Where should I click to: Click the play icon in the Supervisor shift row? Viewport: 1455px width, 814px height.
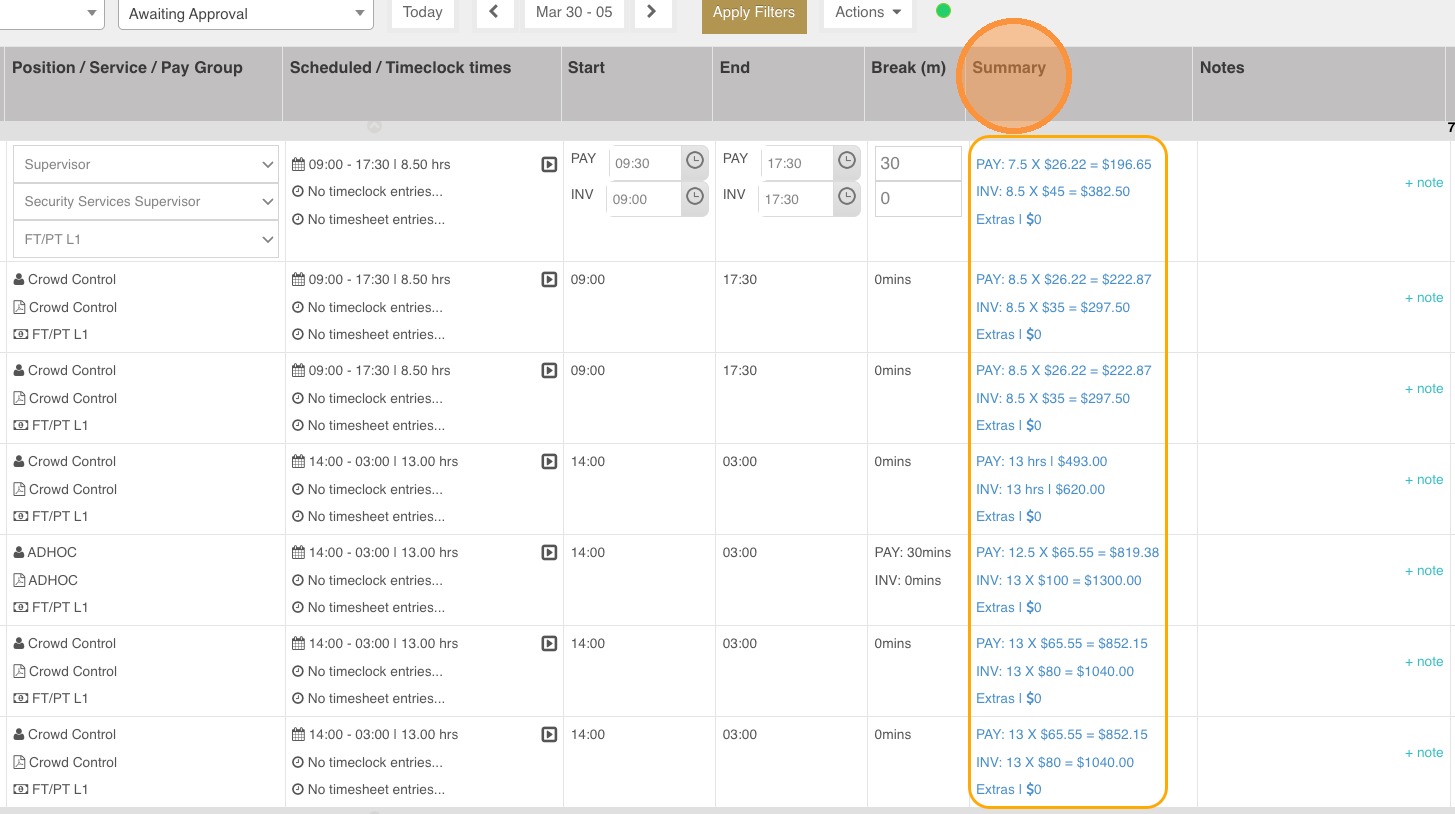point(549,164)
